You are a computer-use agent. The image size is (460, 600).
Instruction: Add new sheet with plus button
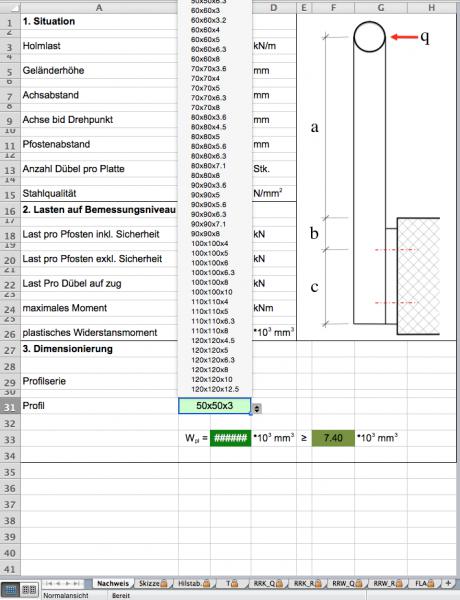(448, 583)
